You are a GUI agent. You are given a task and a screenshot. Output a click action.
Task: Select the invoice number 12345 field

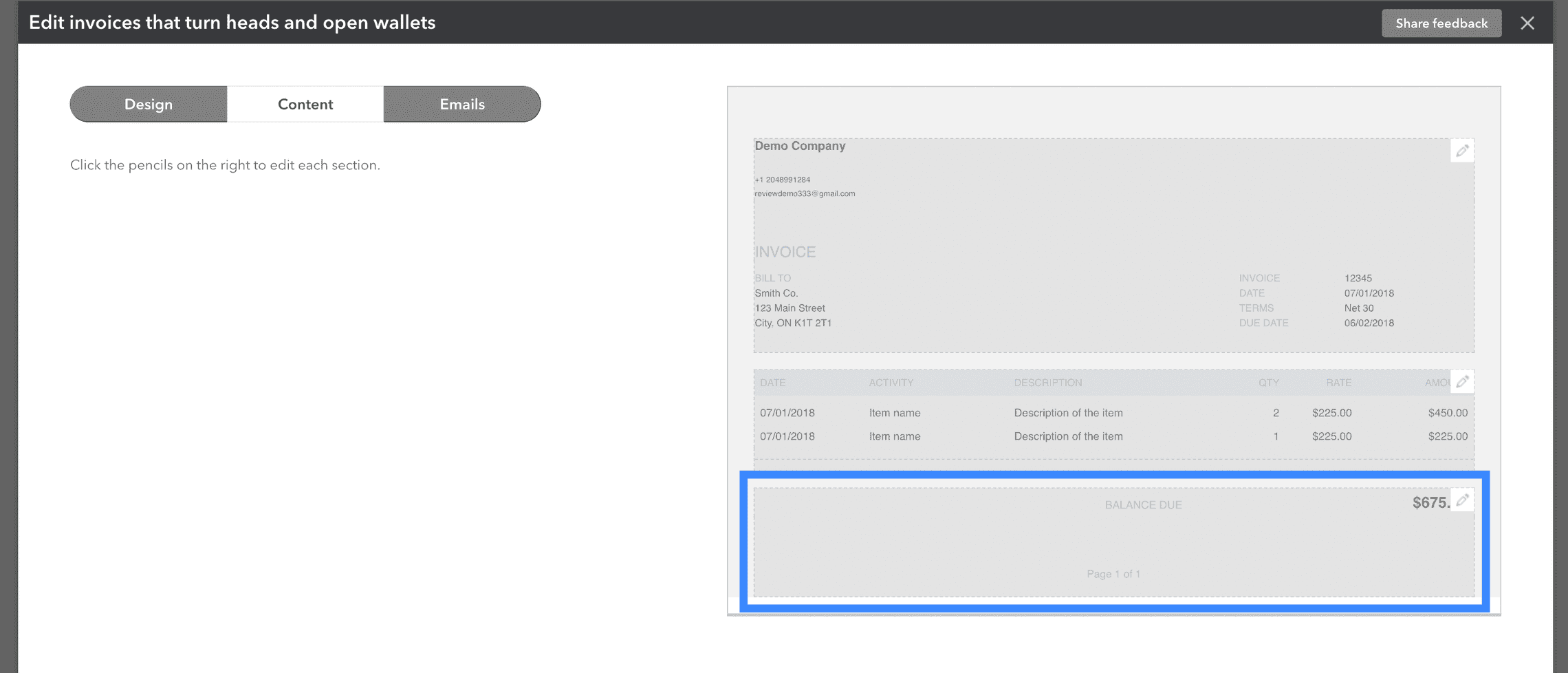pos(1358,278)
